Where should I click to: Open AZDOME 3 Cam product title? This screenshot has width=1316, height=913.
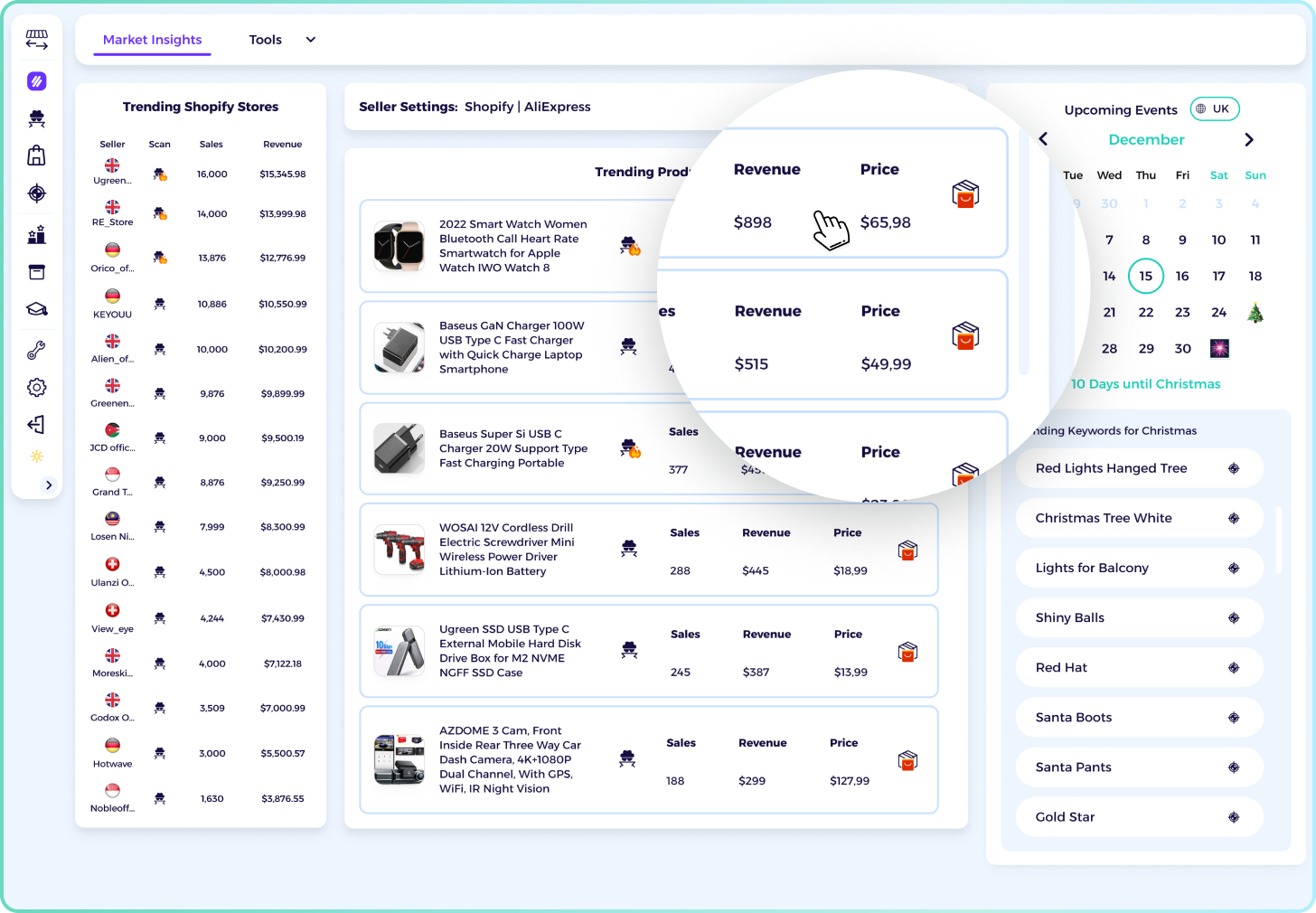510,759
